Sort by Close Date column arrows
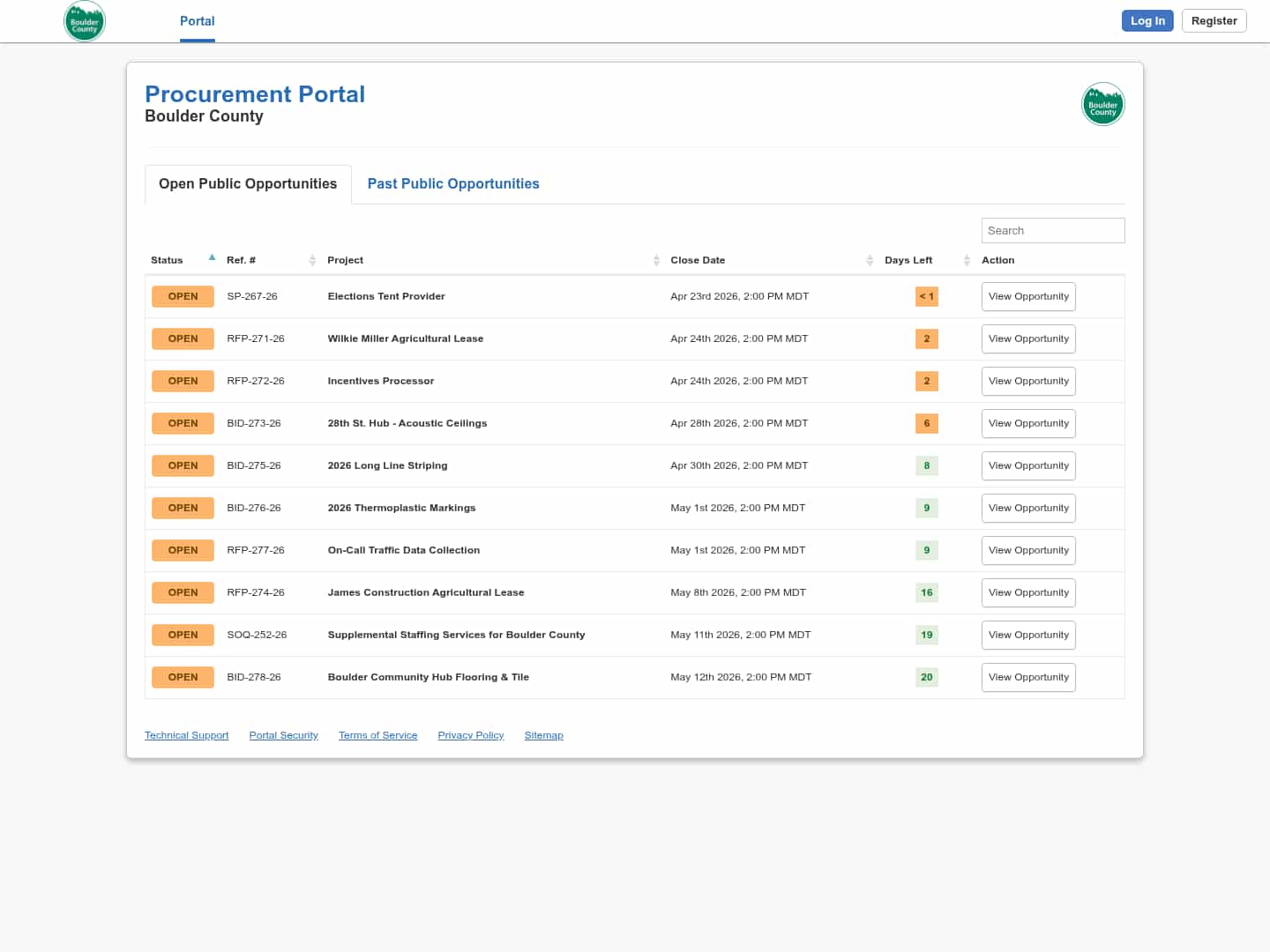 coord(870,260)
